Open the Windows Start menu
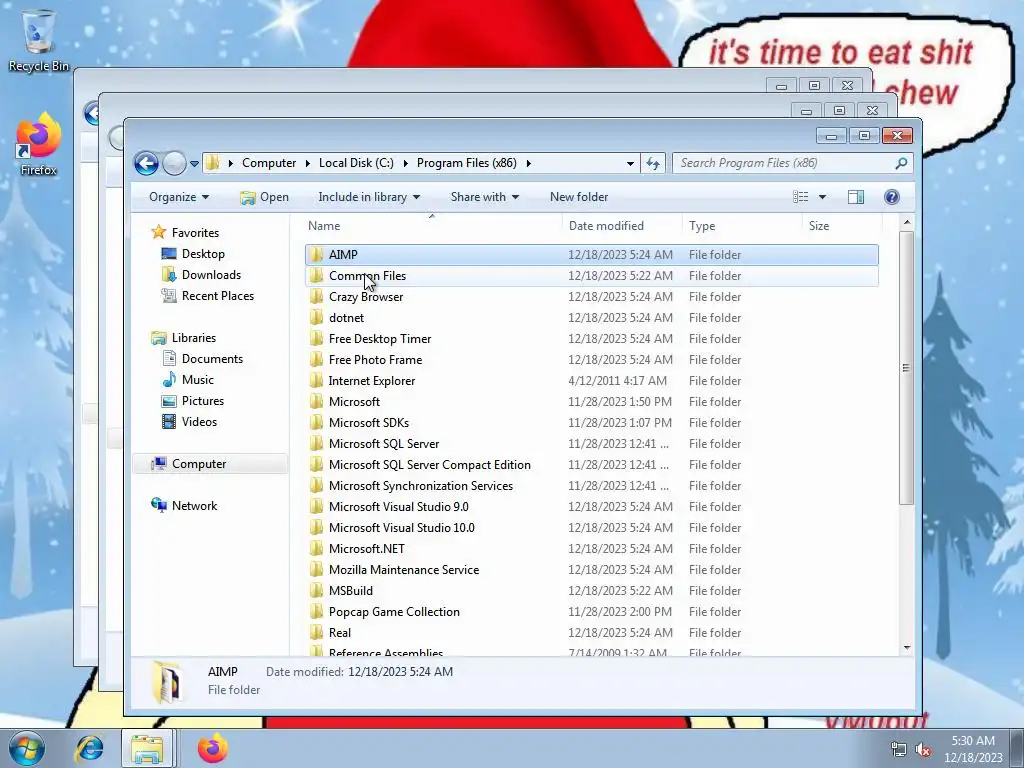 tap(26, 748)
